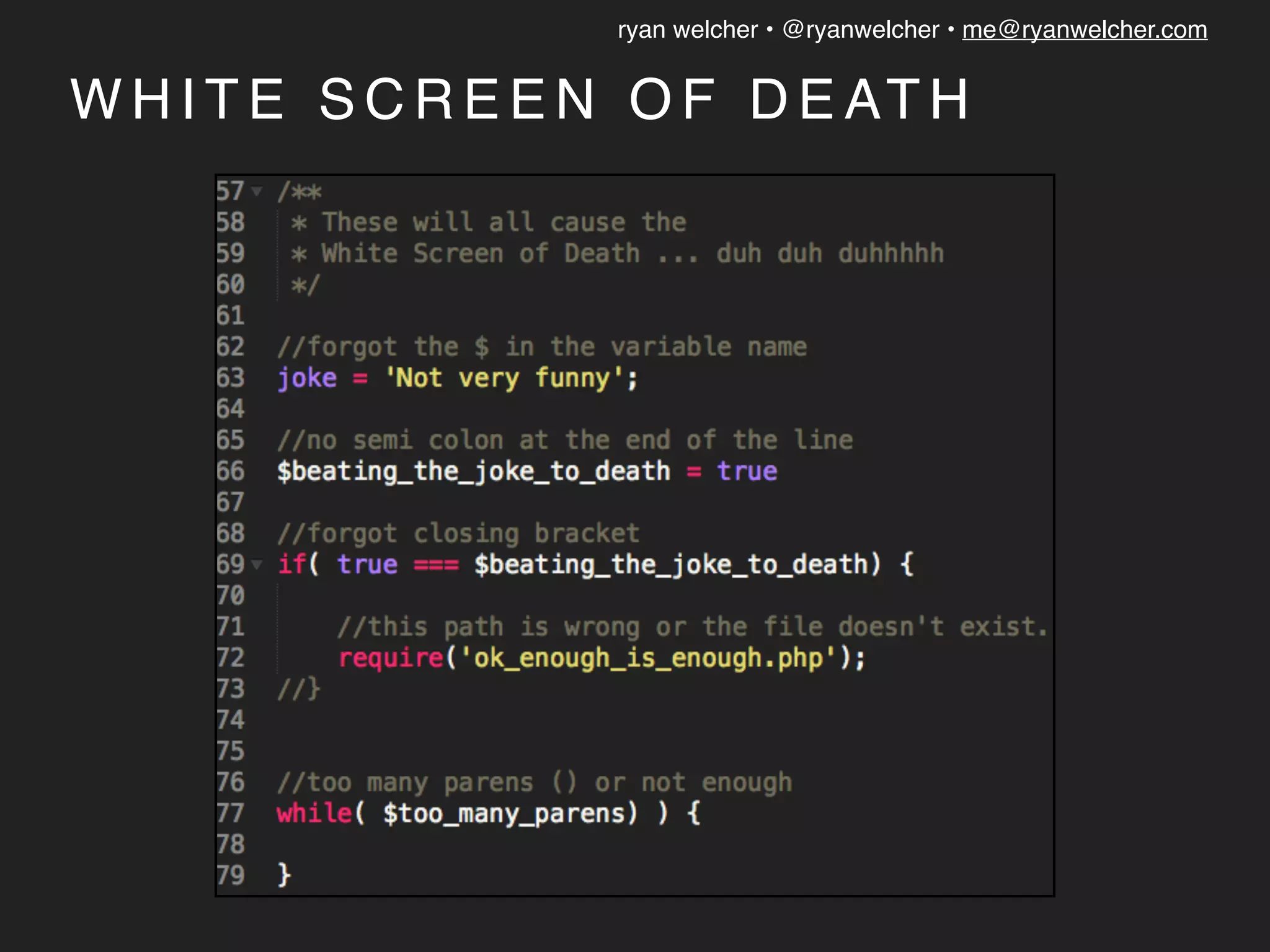This screenshot has height=952, width=1270.
Task: Click the commented-out '//}' on line 73
Action: tap(299, 689)
